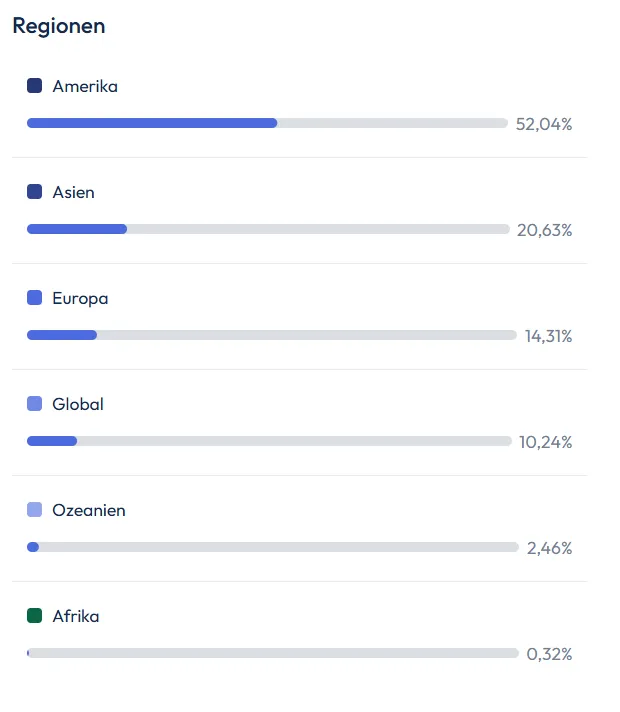Image resolution: width=620 pixels, height=712 pixels.
Task: Click the blue Europa color swatch
Action: (x=35, y=297)
